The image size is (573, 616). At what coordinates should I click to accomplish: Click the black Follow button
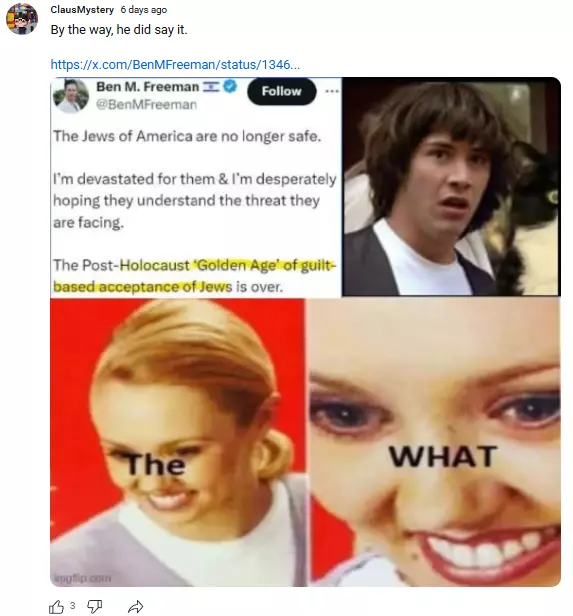pyautogui.click(x=282, y=91)
